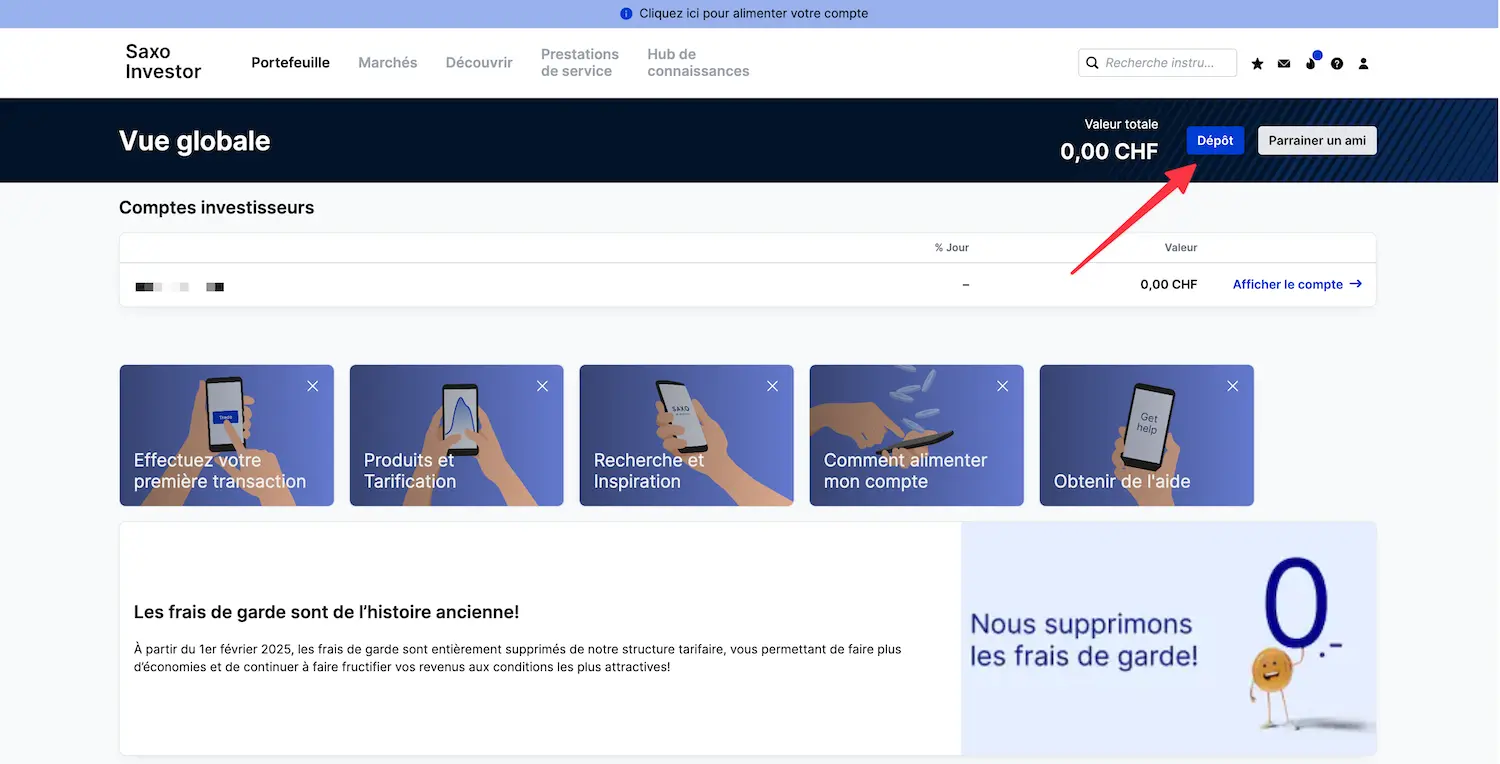This screenshot has width=1500, height=764.
Task: Open the Découvrir tab
Action: tap(479, 62)
